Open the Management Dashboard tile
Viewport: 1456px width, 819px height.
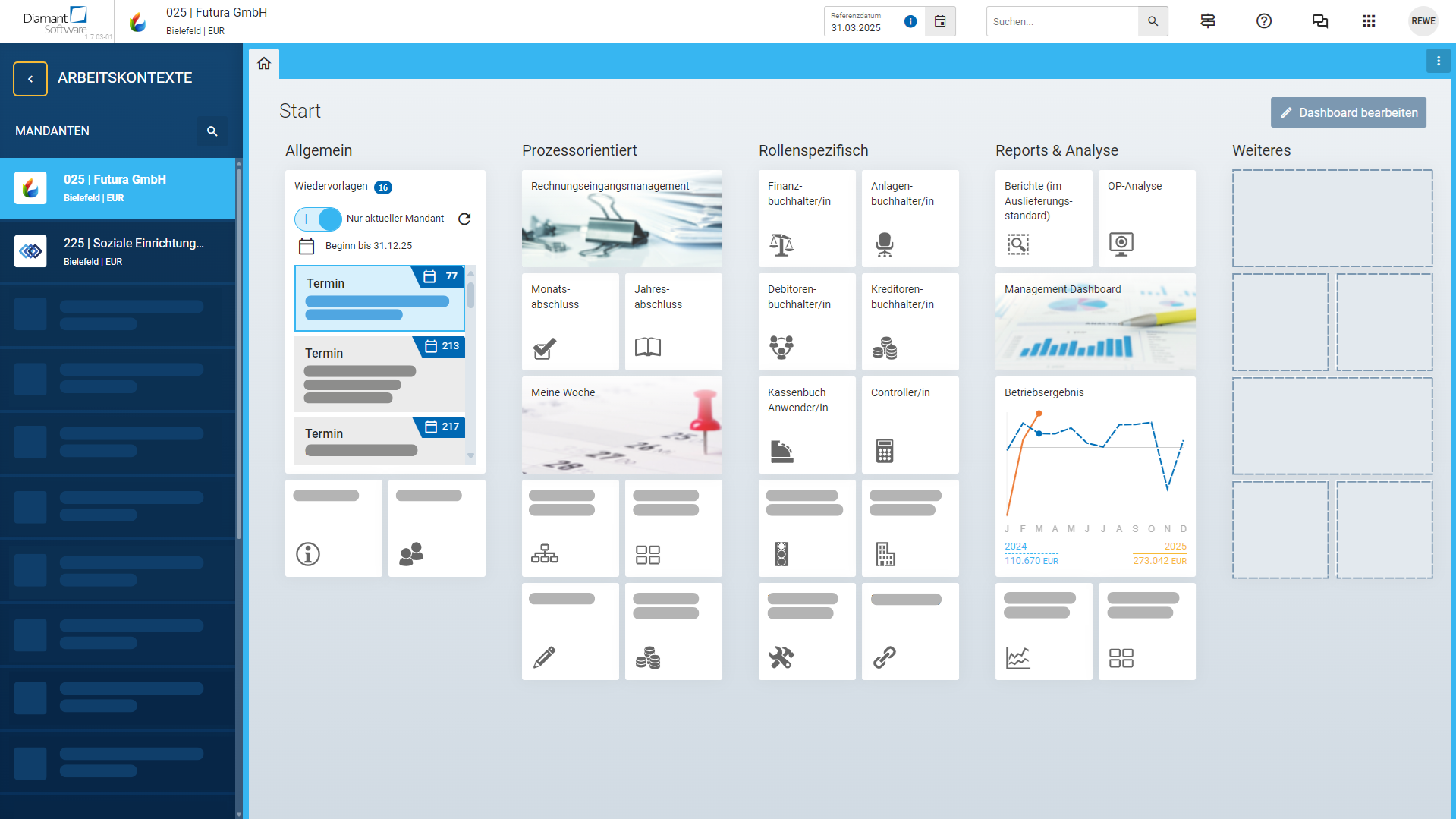(x=1095, y=322)
